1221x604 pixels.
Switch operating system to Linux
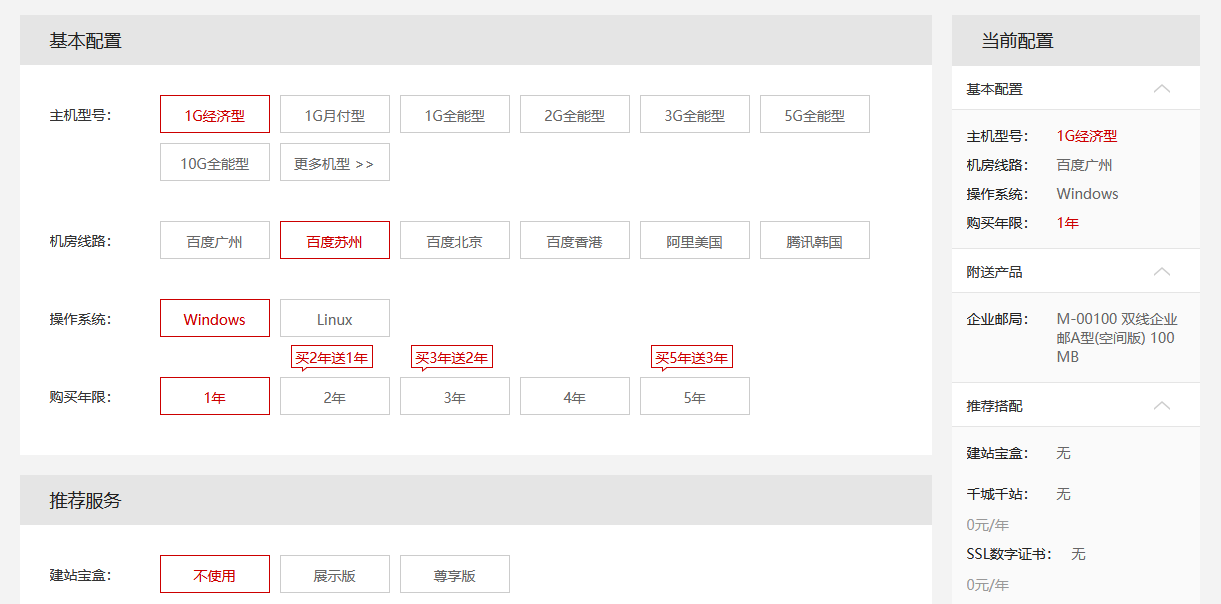[x=335, y=319]
